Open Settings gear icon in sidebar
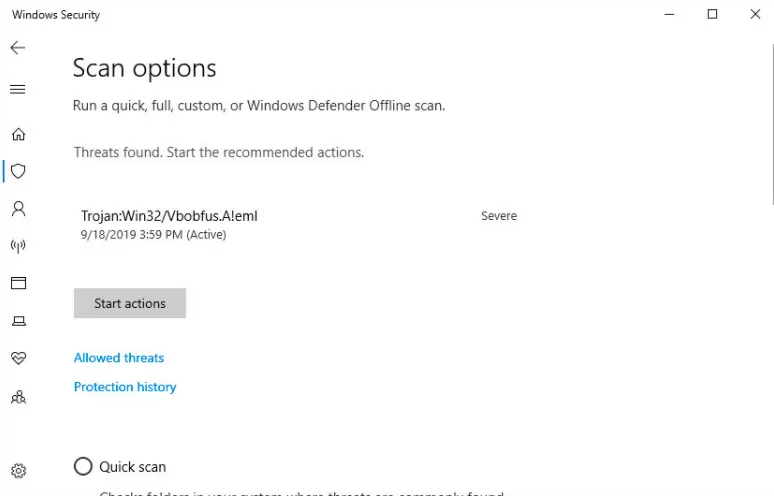 [18, 471]
